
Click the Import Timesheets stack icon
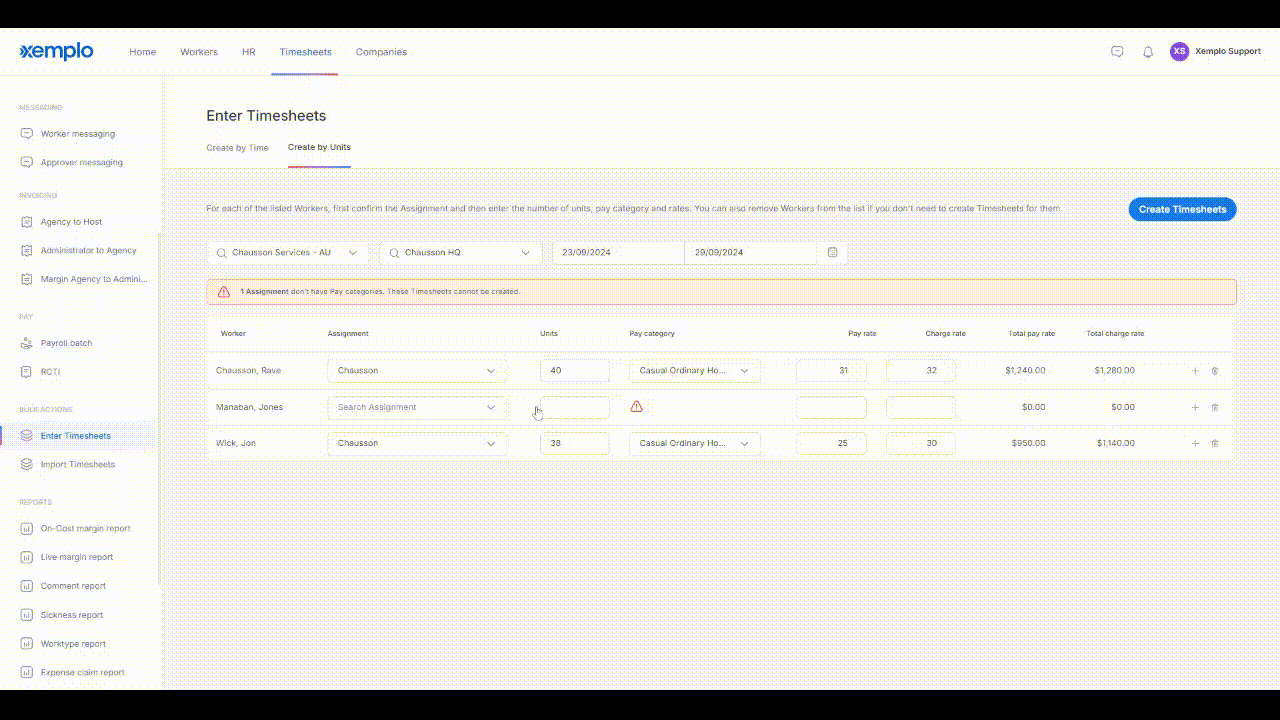[x=27, y=464]
